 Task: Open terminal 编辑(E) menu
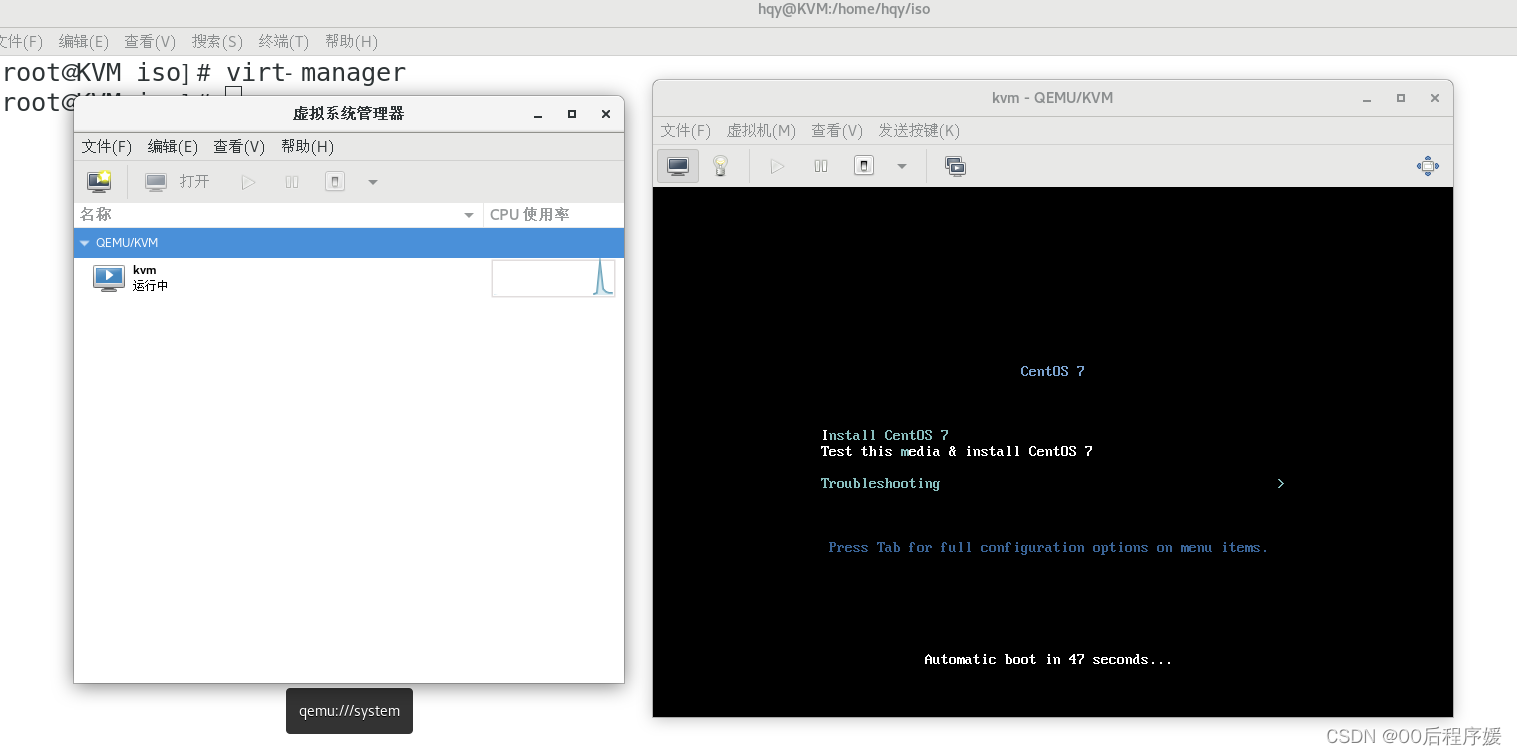pyautogui.click(x=84, y=41)
